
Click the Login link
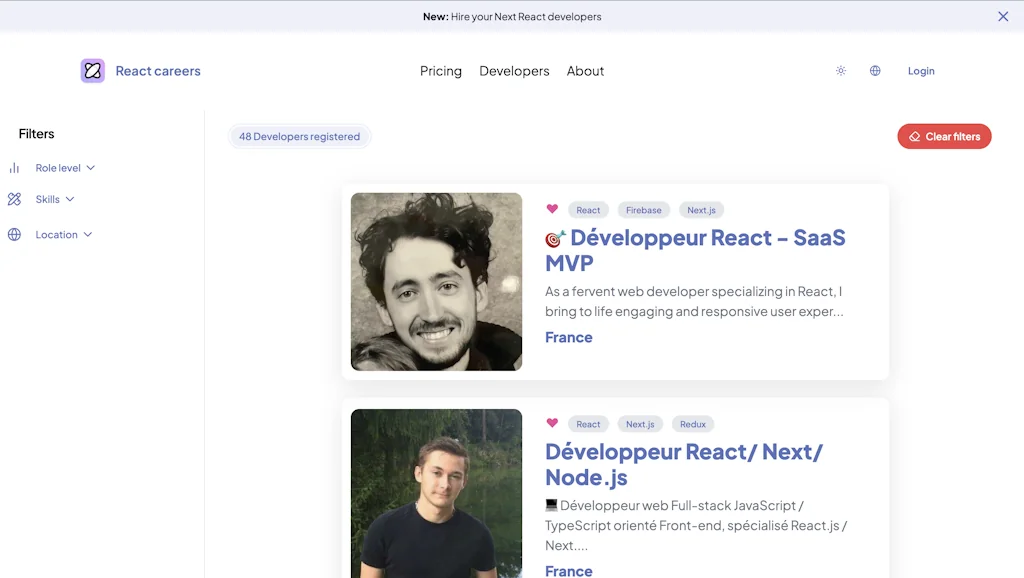click(921, 71)
